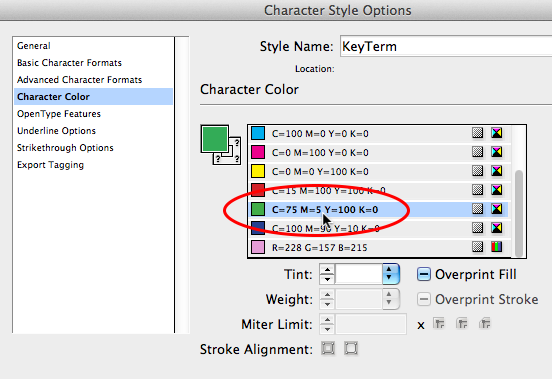Click the green Fill color box
This screenshot has width=552, height=379.
[215, 139]
